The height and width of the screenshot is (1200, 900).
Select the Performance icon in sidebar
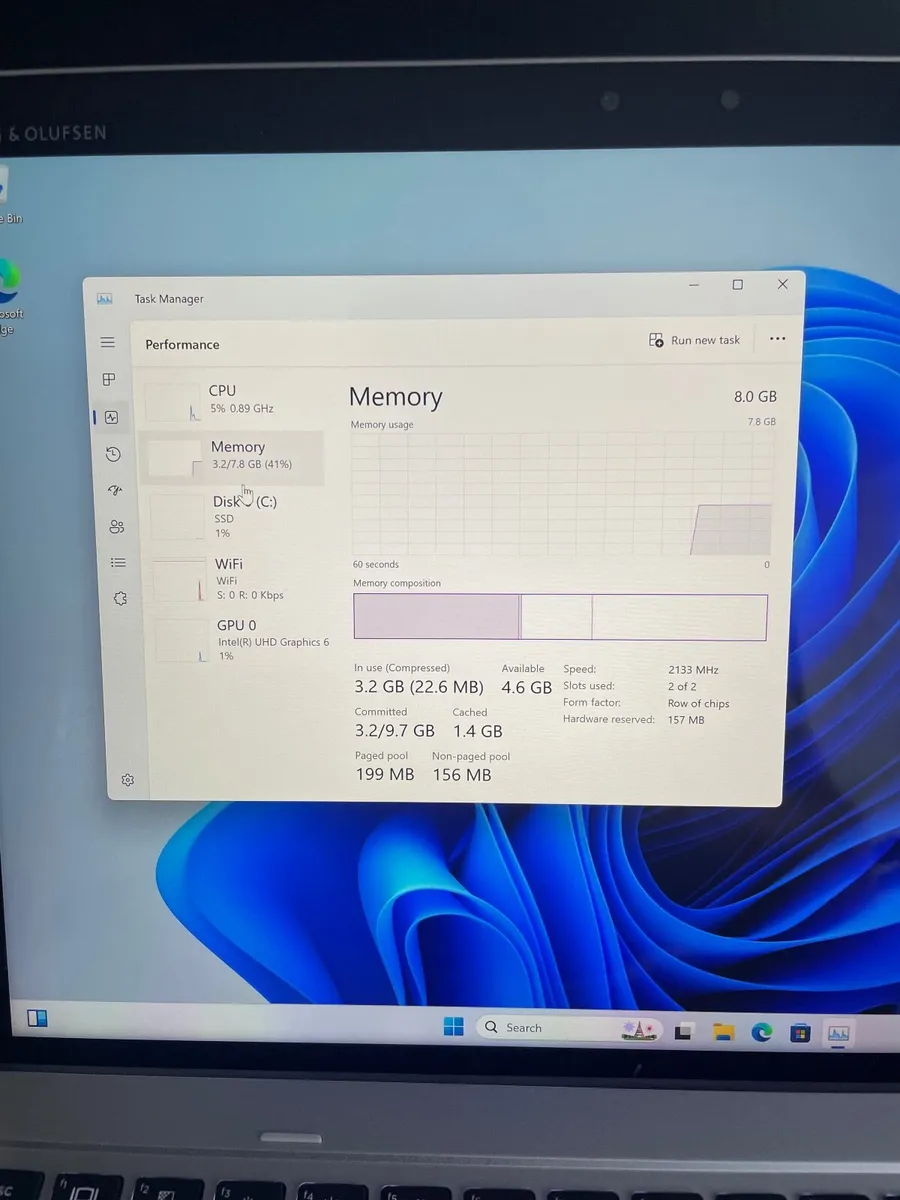(111, 417)
